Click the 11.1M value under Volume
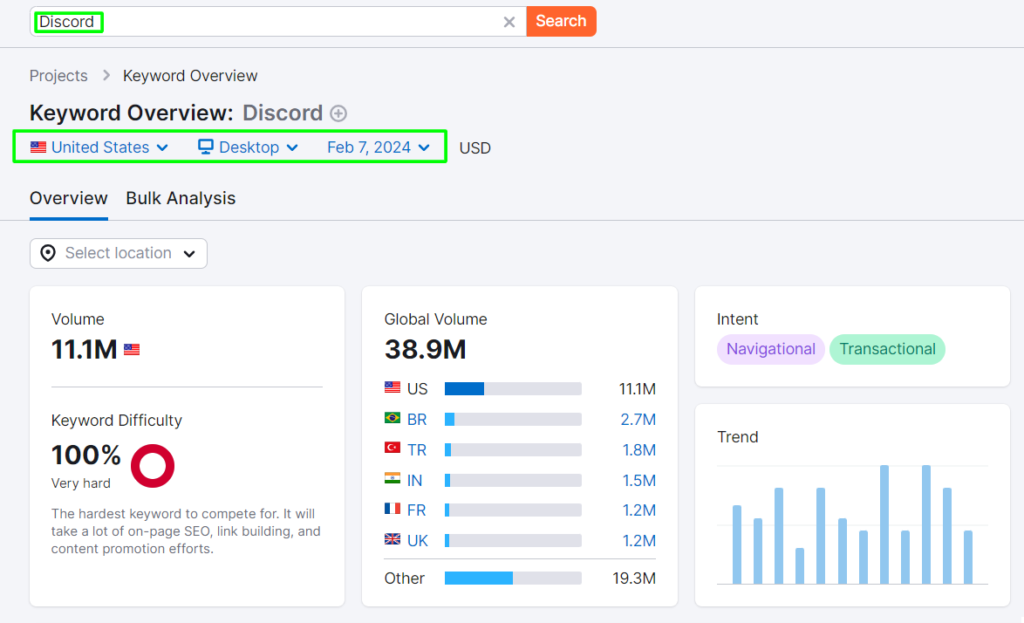Image resolution: width=1024 pixels, height=623 pixels. tap(84, 349)
